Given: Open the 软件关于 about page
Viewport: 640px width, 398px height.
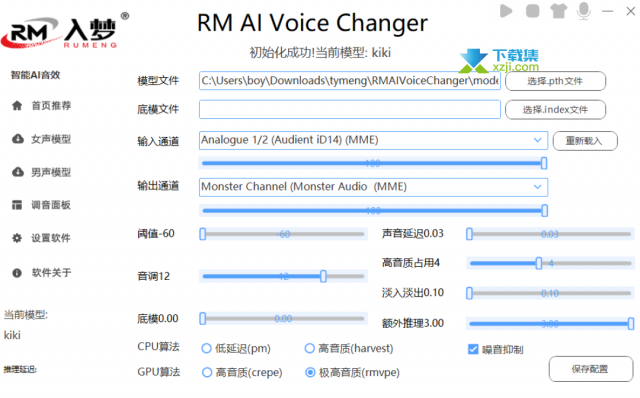Looking at the screenshot, I should (51, 272).
